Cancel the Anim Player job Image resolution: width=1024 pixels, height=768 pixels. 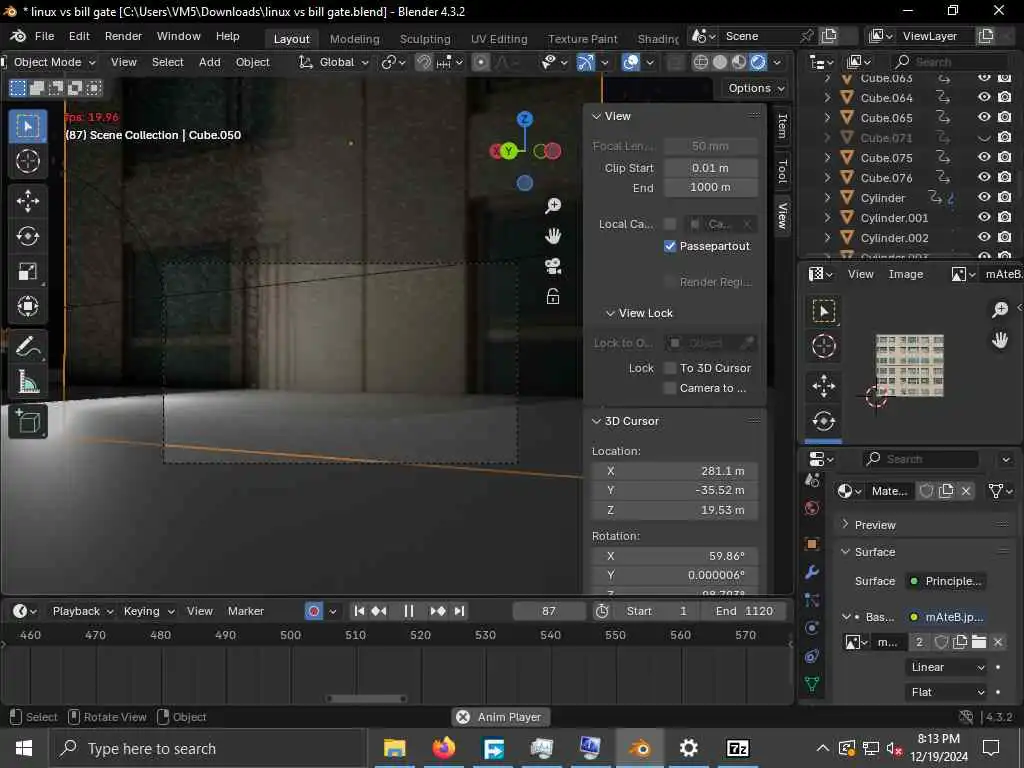coord(463,717)
